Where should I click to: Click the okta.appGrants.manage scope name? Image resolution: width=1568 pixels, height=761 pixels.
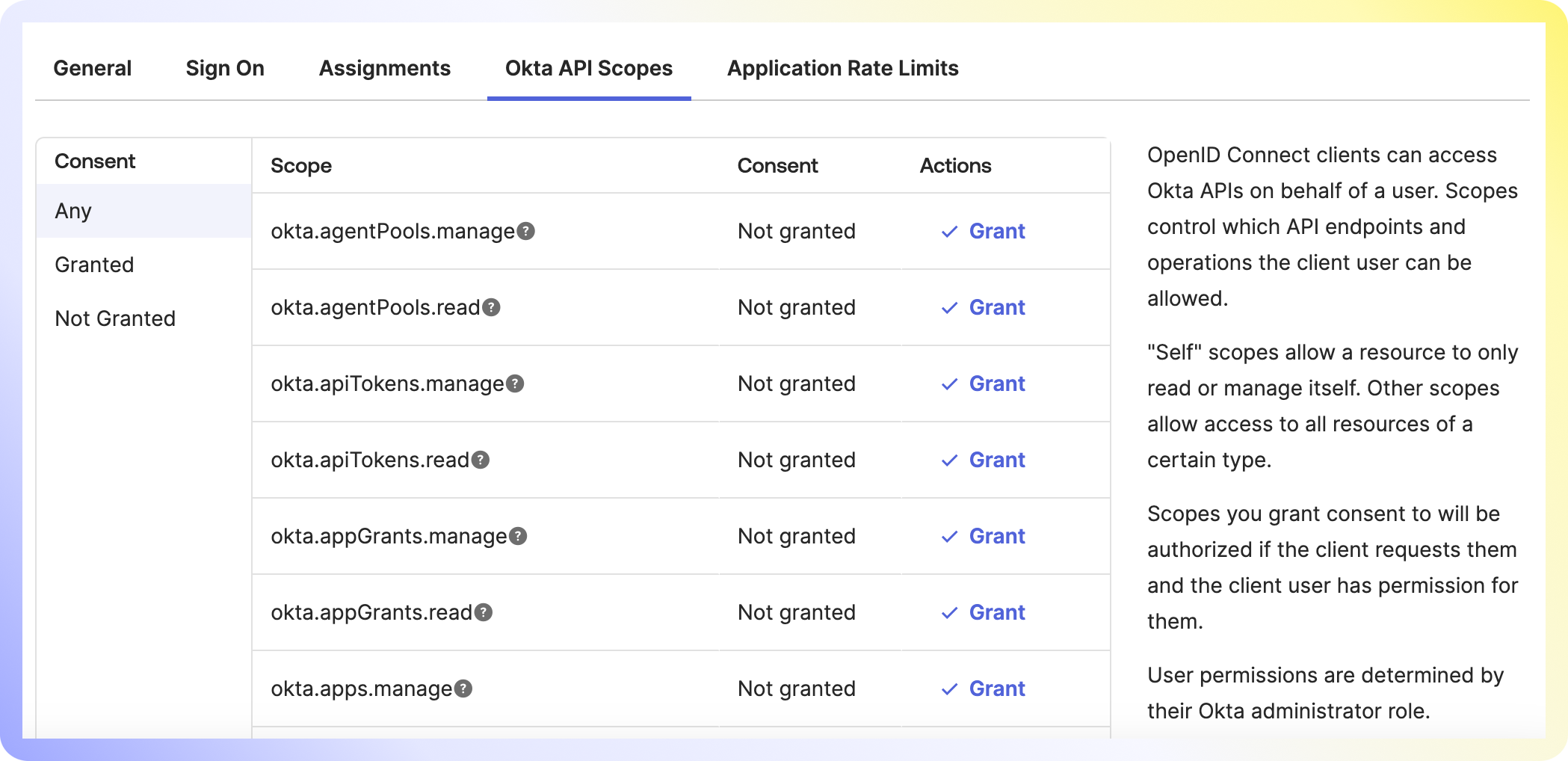(x=389, y=537)
